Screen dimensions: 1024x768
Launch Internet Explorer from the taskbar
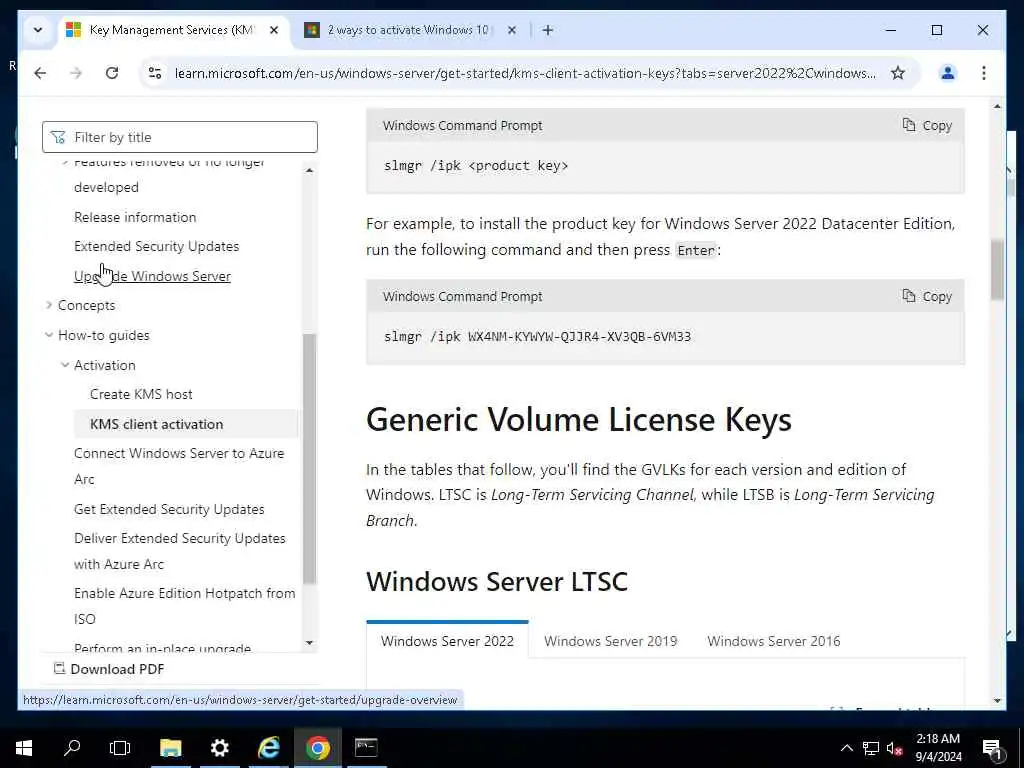268,748
